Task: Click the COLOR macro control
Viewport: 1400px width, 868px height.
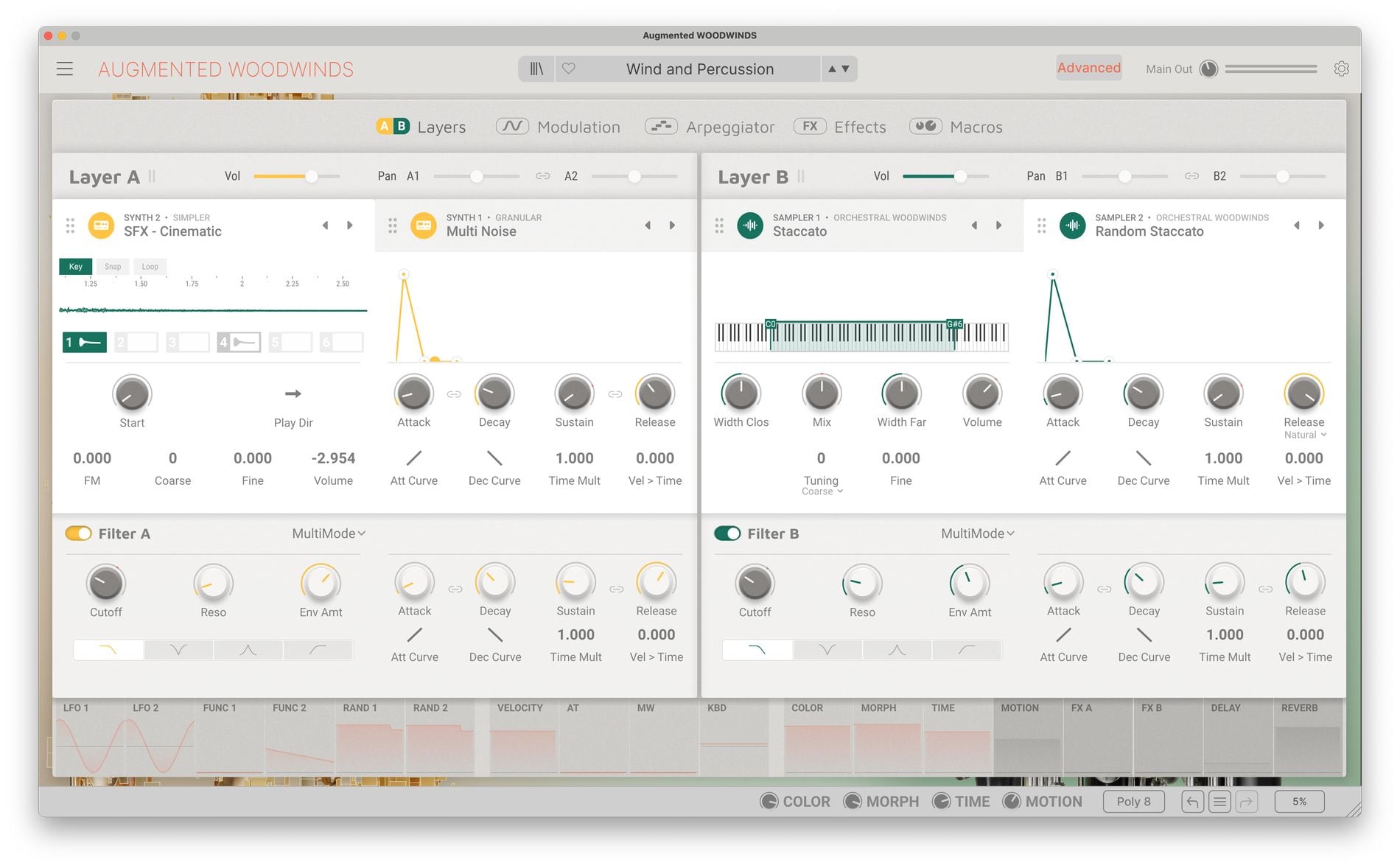Action: [x=795, y=802]
